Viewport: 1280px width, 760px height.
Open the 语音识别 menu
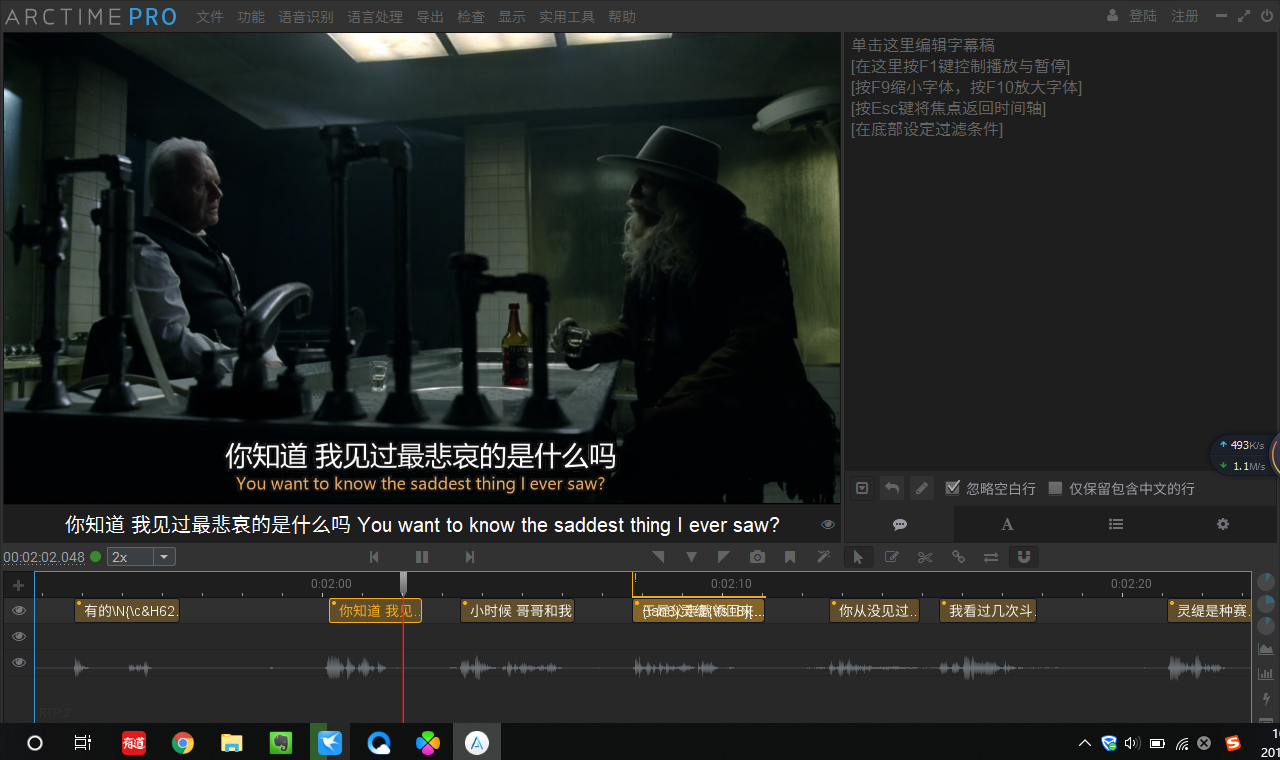[306, 17]
